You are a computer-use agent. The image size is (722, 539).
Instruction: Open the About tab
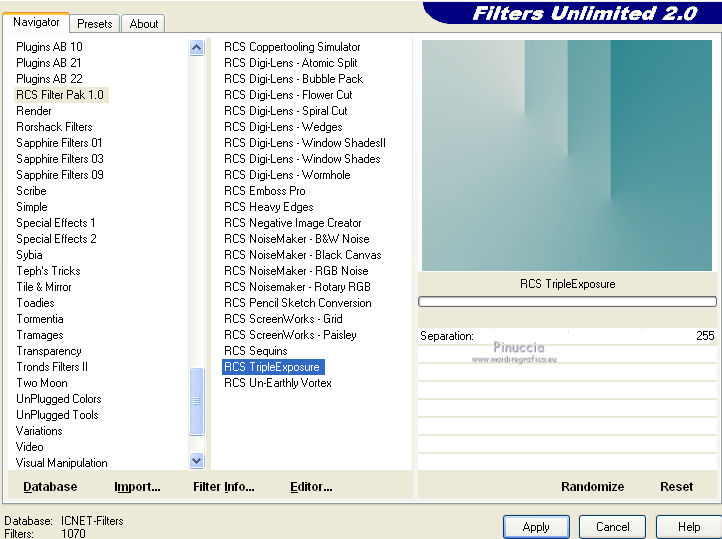coord(143,23)
